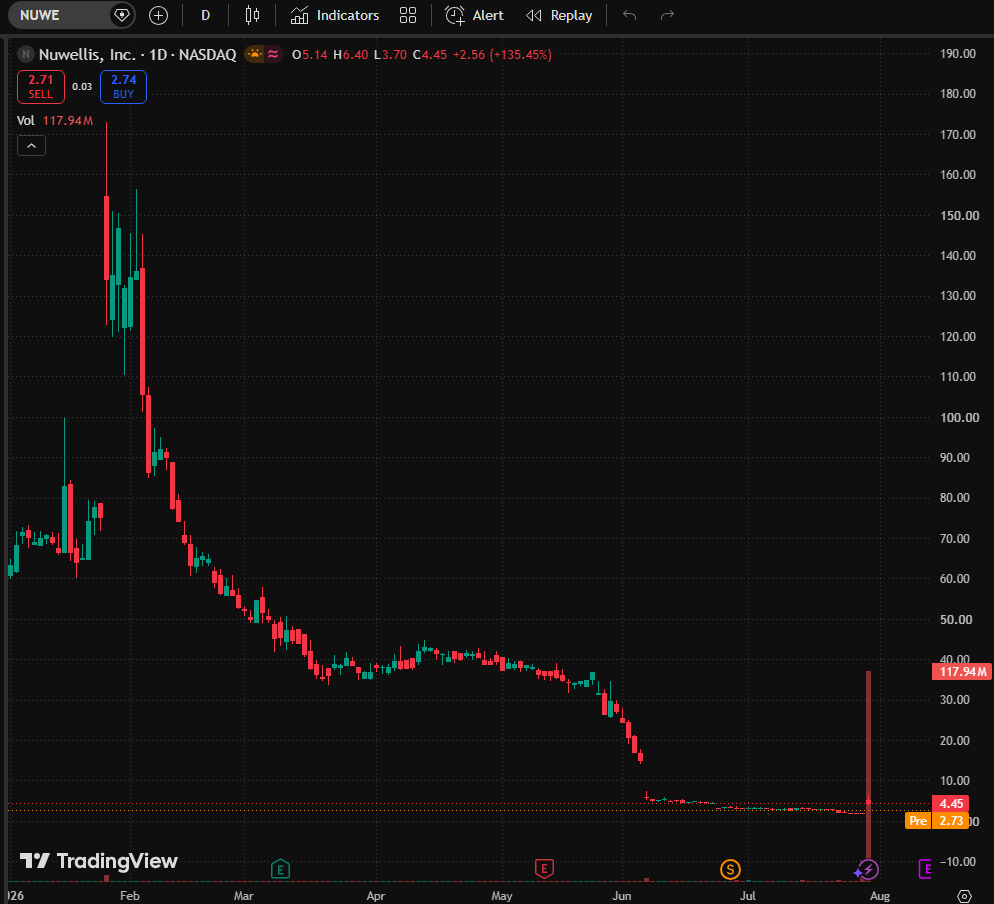Click the 2.74 BUY button
The width and height of the screenshot is (994, 904).
124,87
